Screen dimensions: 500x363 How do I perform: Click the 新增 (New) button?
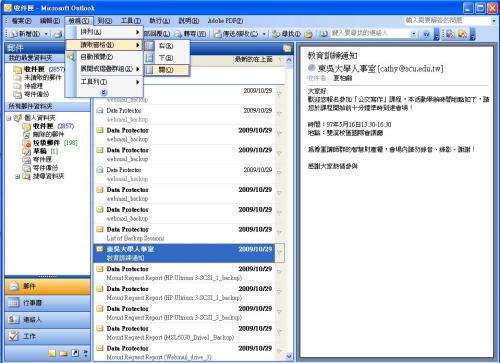coord(25,34)
